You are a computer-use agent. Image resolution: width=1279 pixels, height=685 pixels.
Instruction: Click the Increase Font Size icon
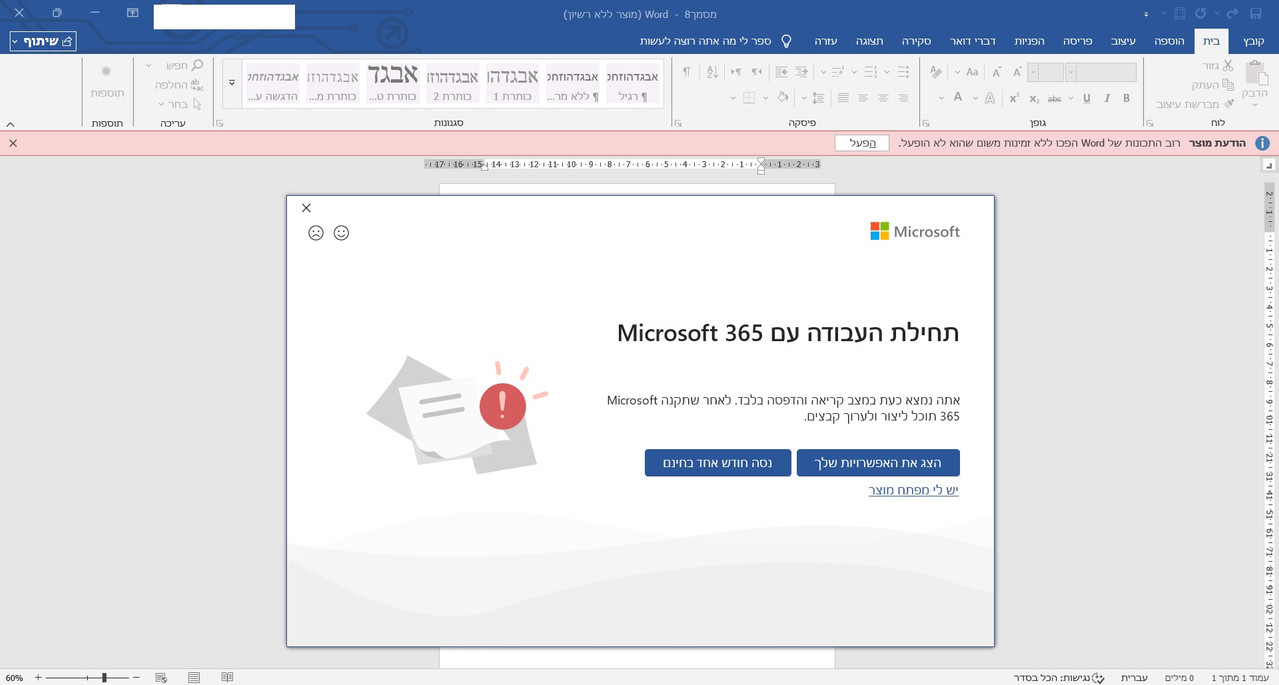point(1017,72)
